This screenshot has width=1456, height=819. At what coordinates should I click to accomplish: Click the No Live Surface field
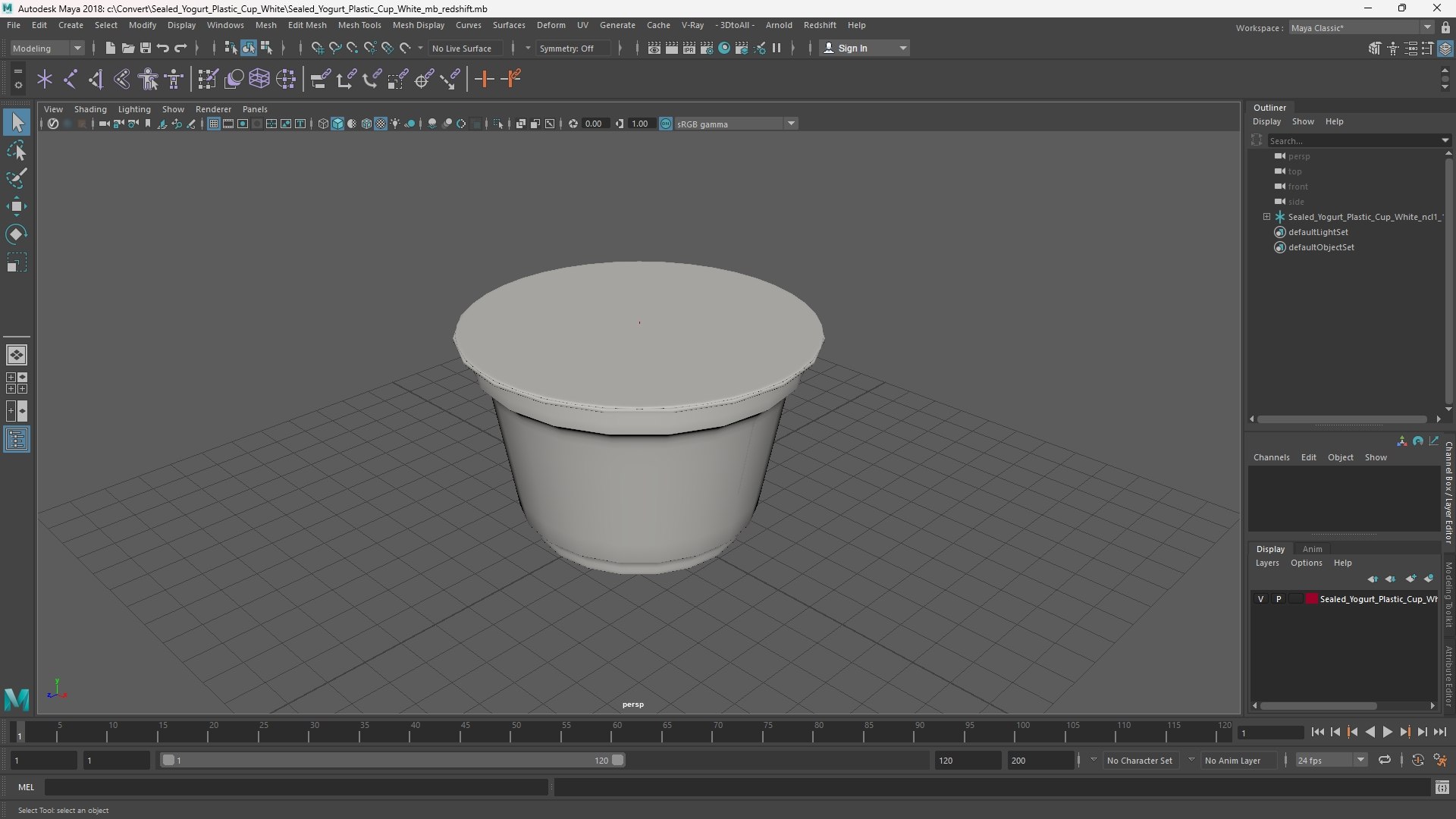click(x=466, y=48)
